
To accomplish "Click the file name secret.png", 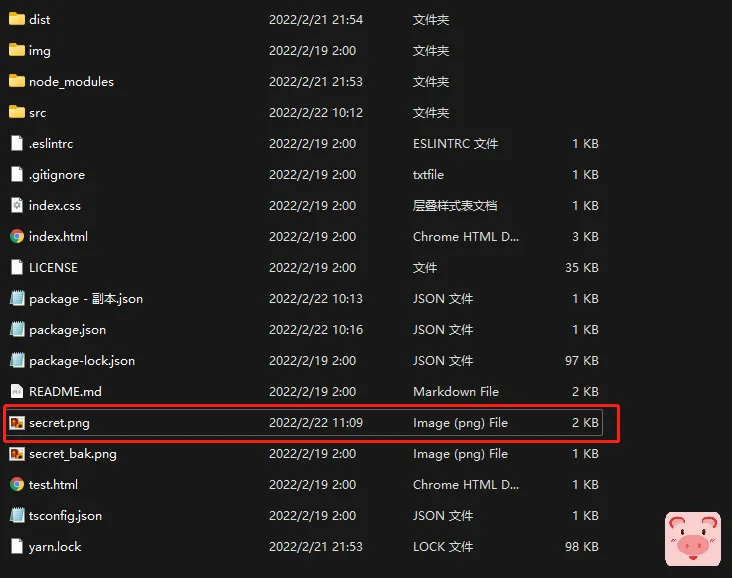I will (x=59, y=423).
